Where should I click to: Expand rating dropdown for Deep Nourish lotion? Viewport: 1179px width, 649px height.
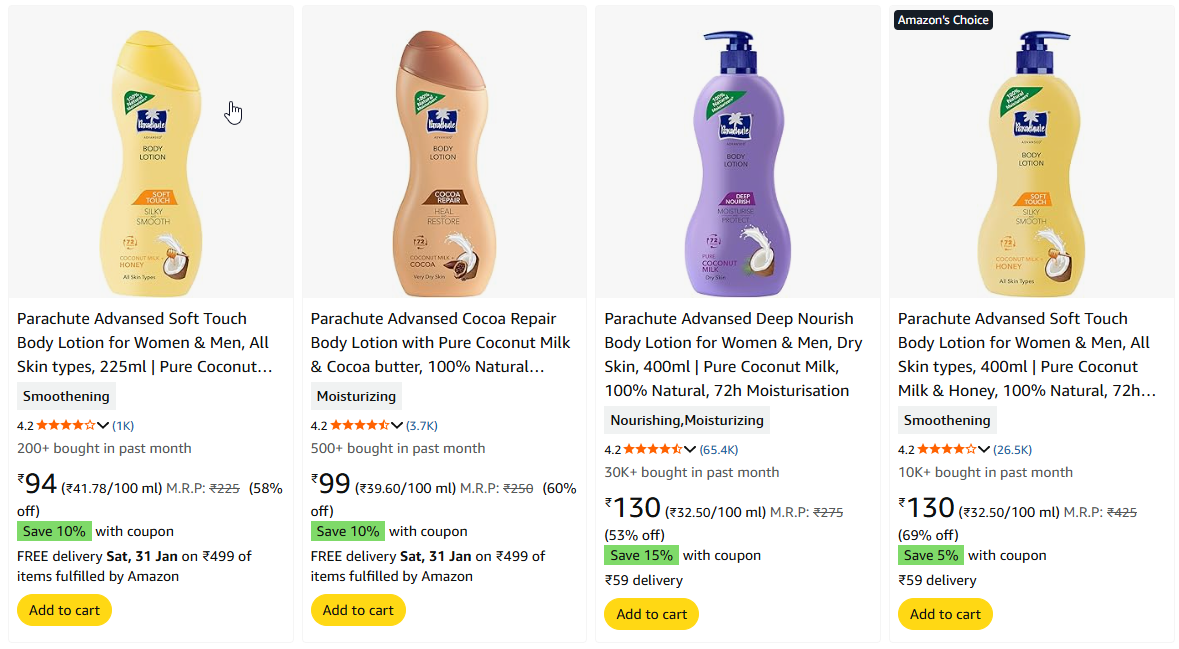pyautogui.click(x=690, y=449)
